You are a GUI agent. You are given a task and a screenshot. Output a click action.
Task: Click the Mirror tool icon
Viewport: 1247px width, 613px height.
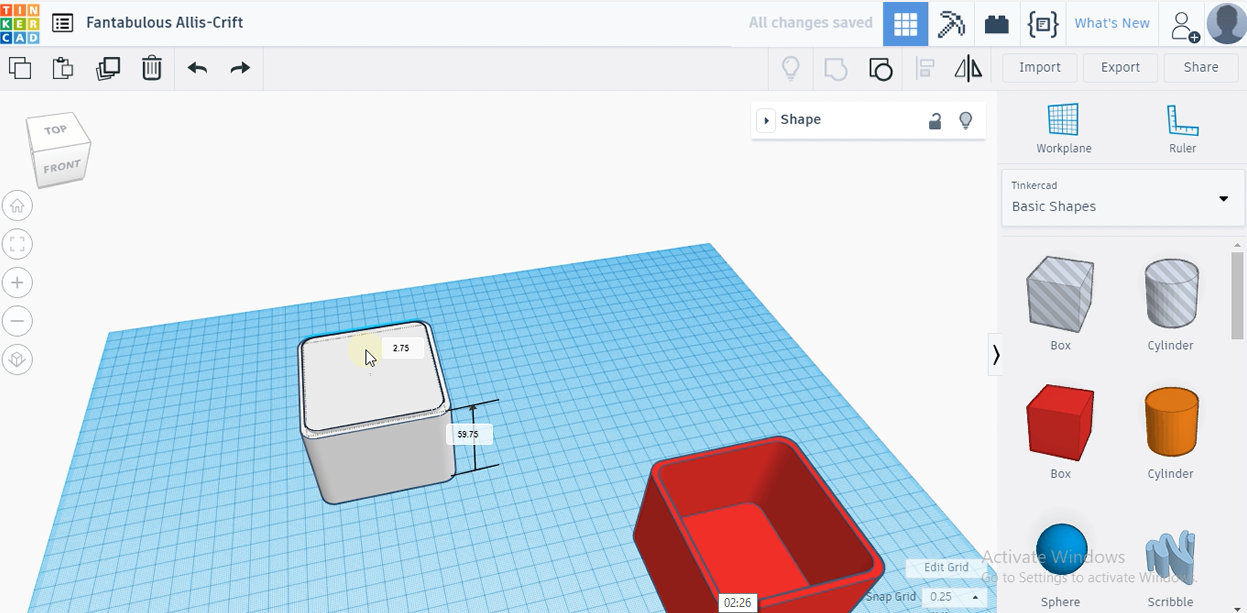click(968, 68)
